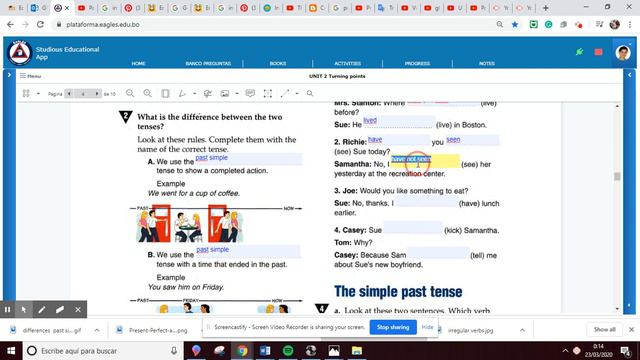Pause the Screencastify recording
Image resolution: width=640 pixels, height=360 pixels.
[x=7, y=309]
